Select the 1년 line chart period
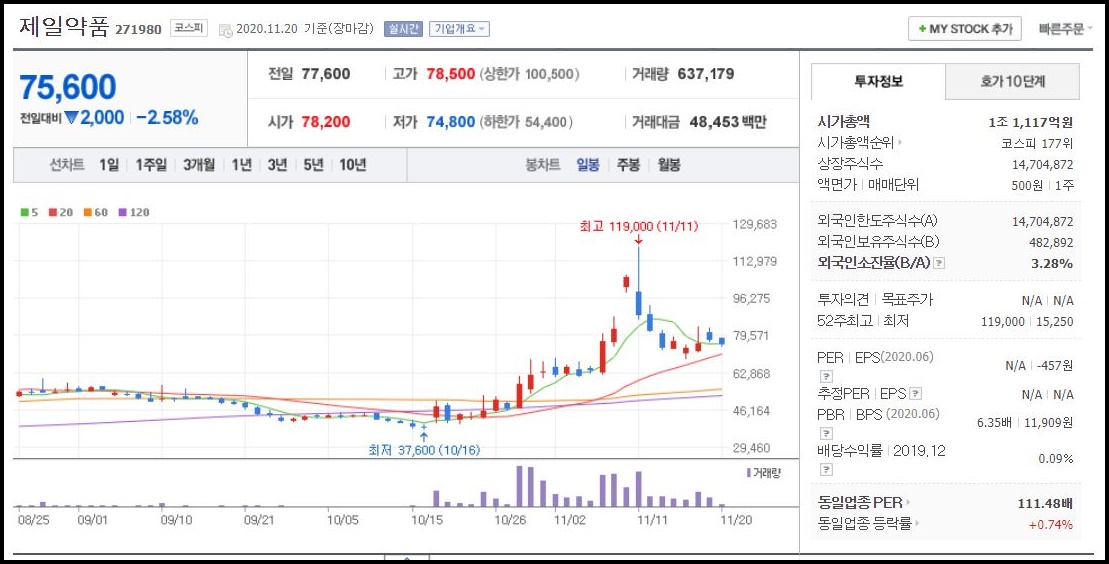This screenshot has height=564, width=1109. click(x=241, y=165)
